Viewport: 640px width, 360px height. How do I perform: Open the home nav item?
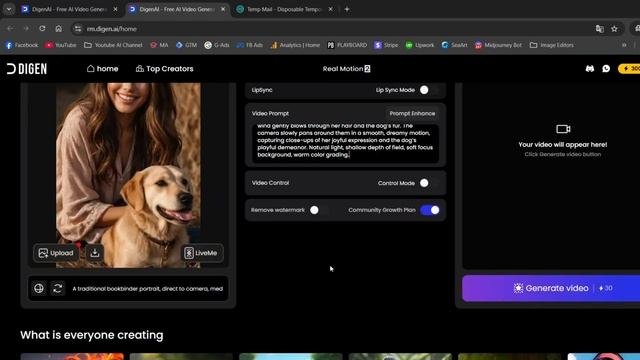coord(102,69)
